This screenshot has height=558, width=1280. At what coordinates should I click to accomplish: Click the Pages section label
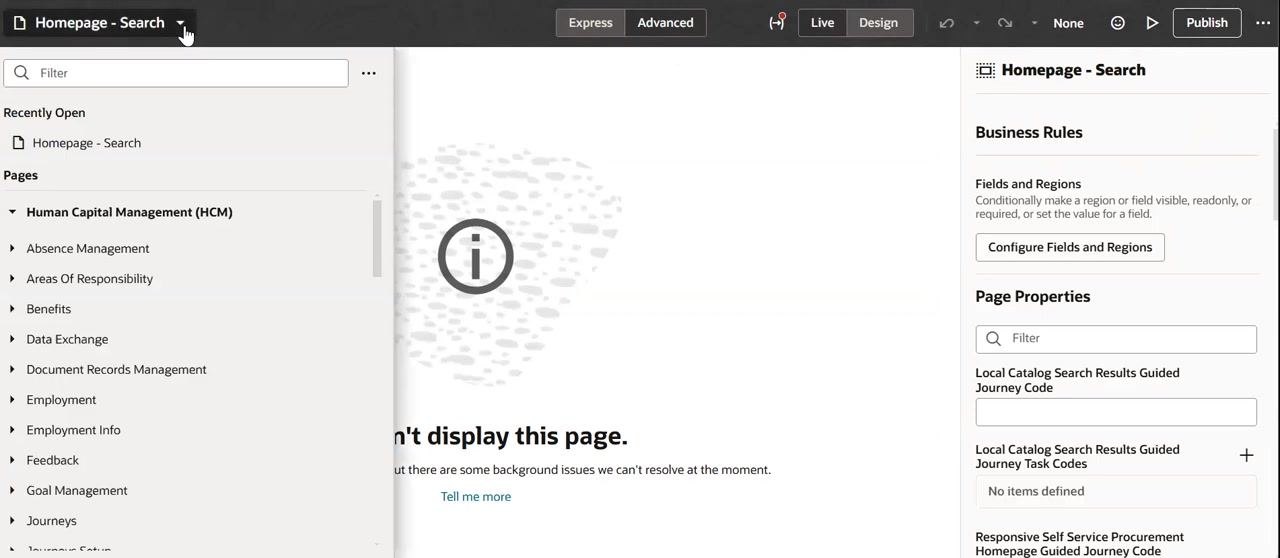pos(21,175)
